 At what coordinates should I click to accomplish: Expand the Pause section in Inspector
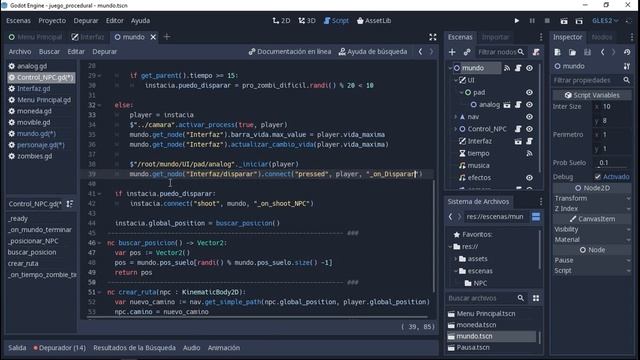(x=592, y=260)
